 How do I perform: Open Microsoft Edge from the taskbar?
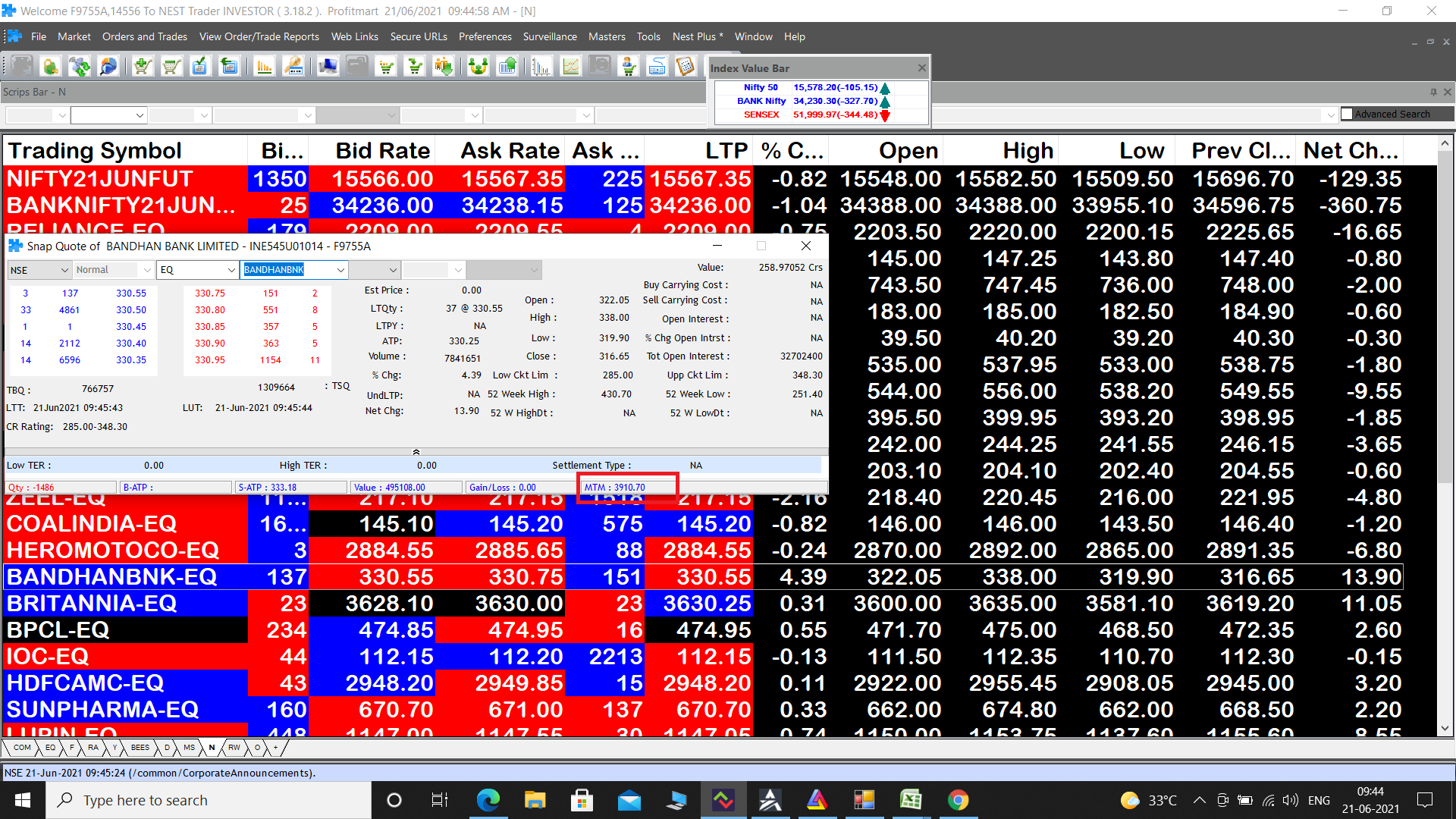tap(488, 800)
